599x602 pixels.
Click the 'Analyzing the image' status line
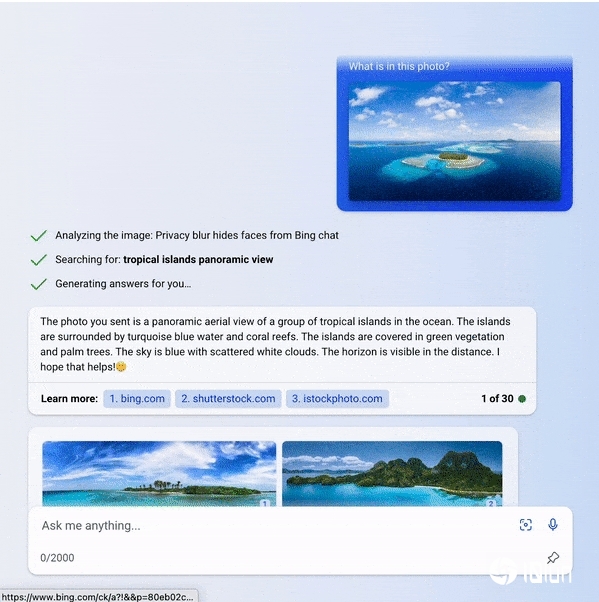click(197, 235)
